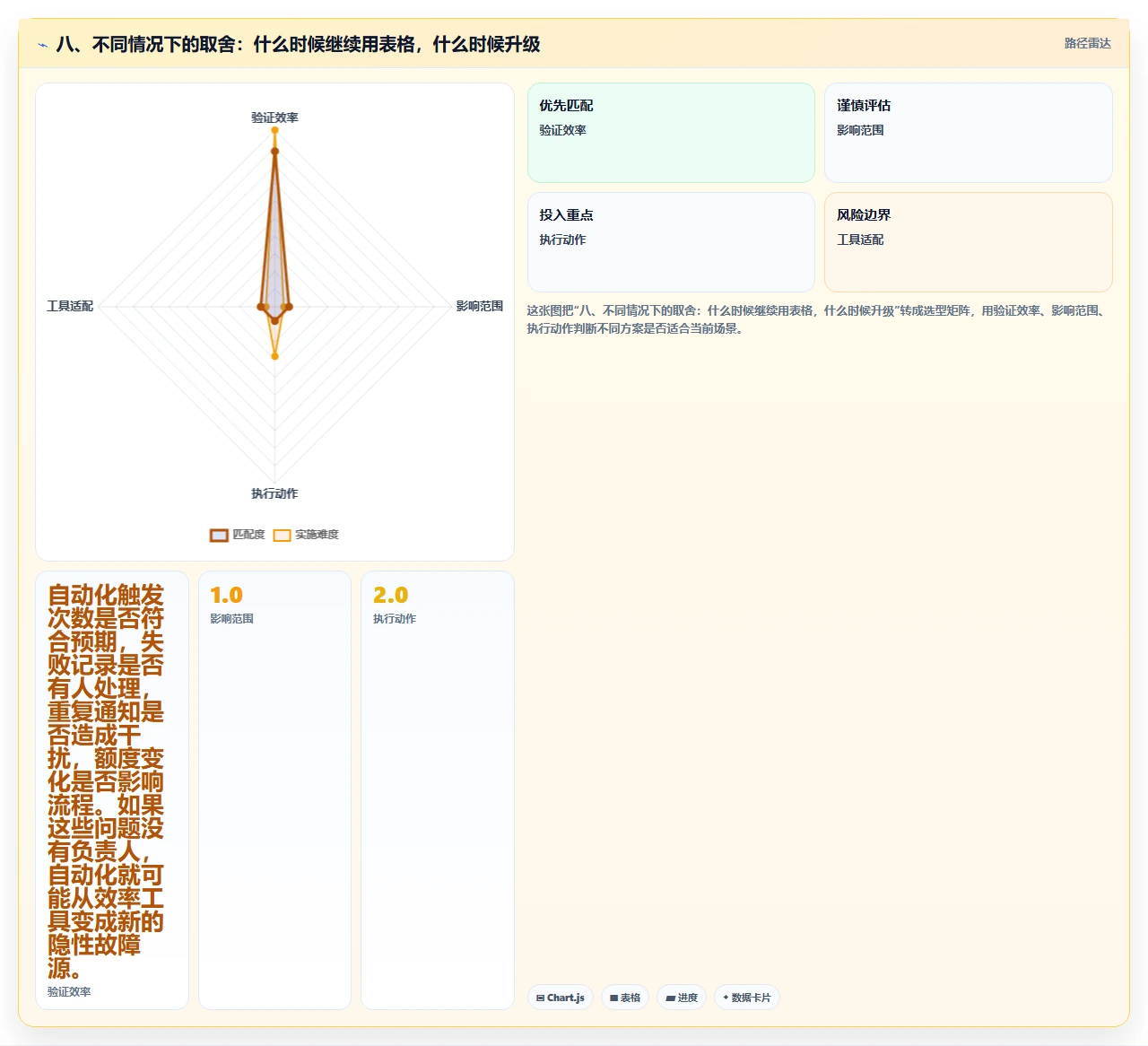Click the 进度 tag chip
Viewport: 1148px width, 1046px height.
[x=682, y=998]
